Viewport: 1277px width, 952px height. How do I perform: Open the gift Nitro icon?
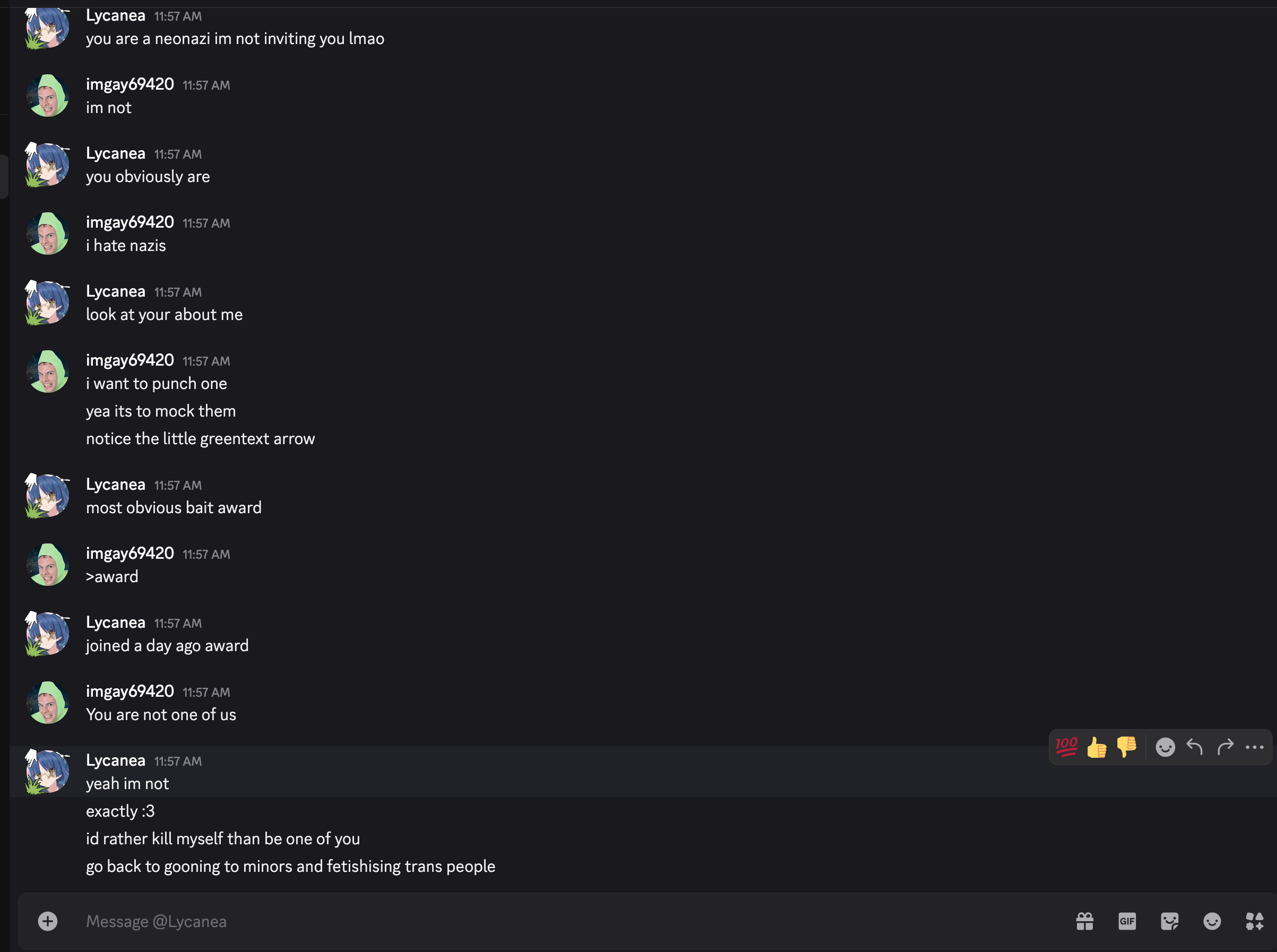click(1084, 921)
